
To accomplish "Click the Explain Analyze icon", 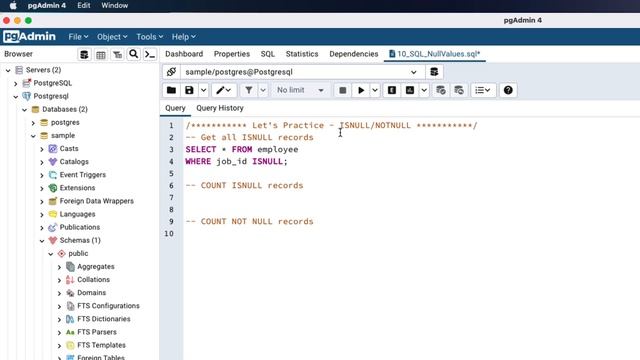I will pyautogui.click(x=410, y=90).
